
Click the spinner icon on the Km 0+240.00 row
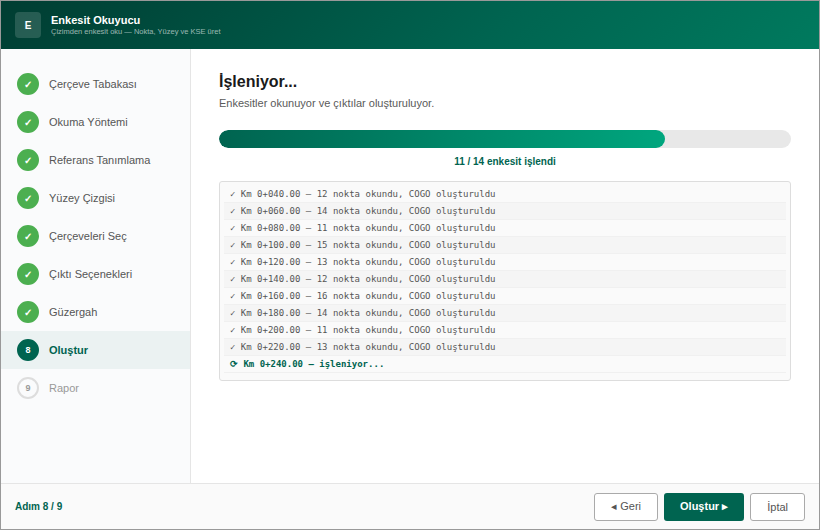pos(233,364)
